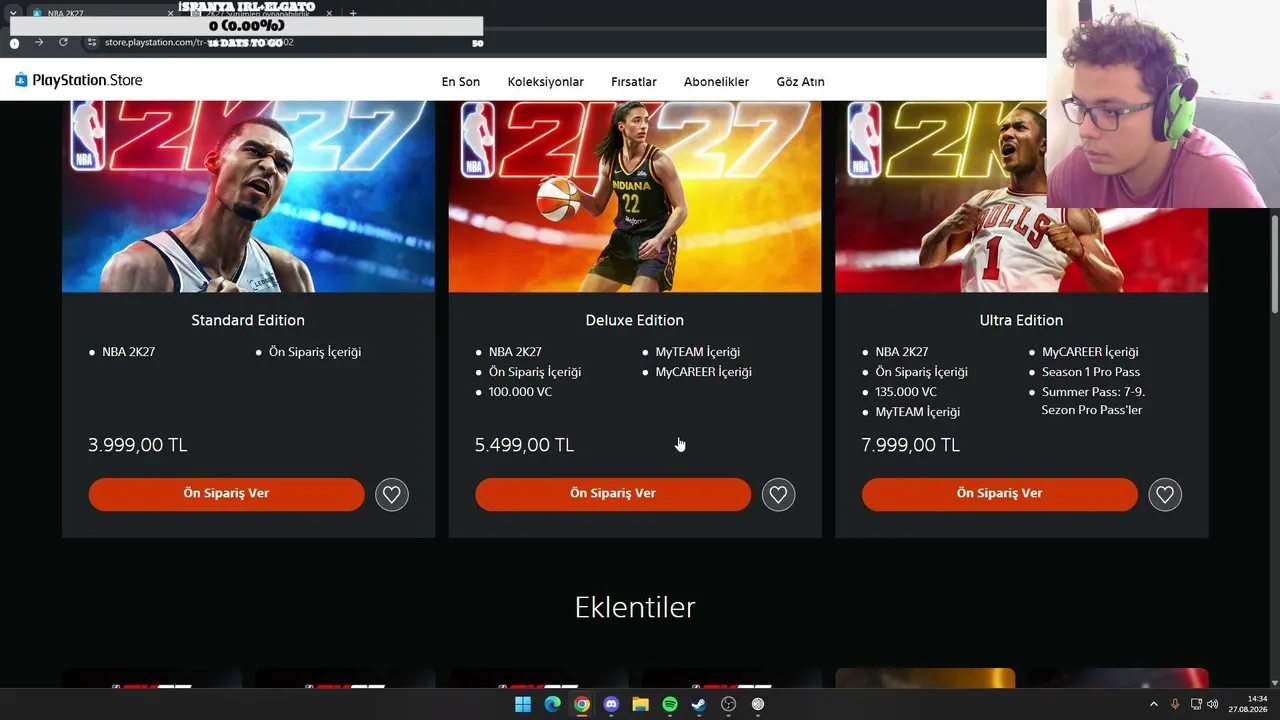Viewport: 1280px width, 720px height.
Task: Click Ön Sipariş İçeriği under Ultra Edition
Action: click(x=921, y=372)
